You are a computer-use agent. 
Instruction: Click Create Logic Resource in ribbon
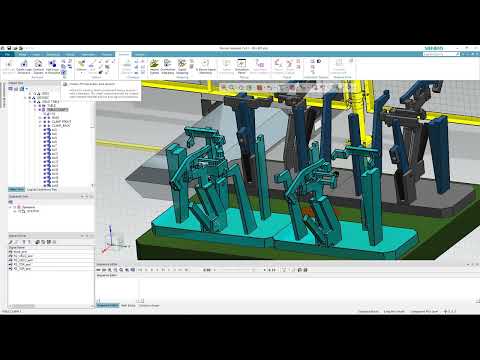[24, 67]
